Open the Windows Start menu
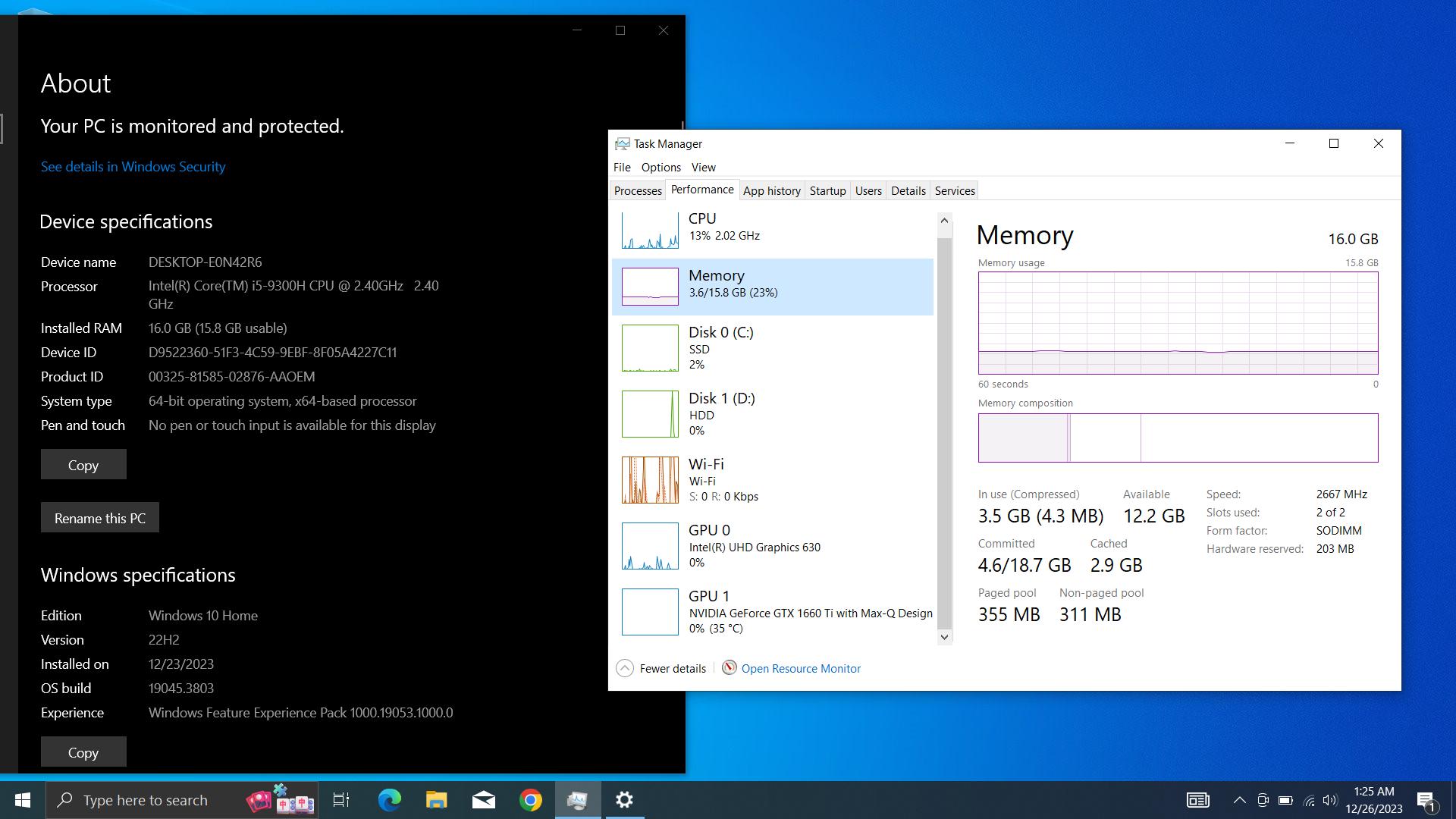 (23, 800)
